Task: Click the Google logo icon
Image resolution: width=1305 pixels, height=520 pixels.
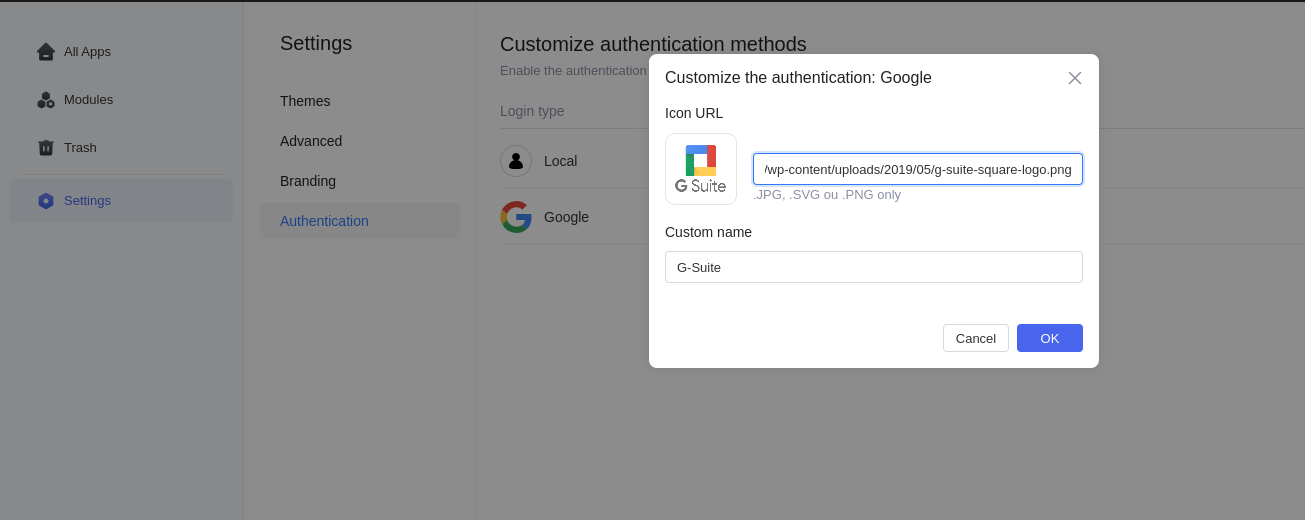Action: (516, 217)
